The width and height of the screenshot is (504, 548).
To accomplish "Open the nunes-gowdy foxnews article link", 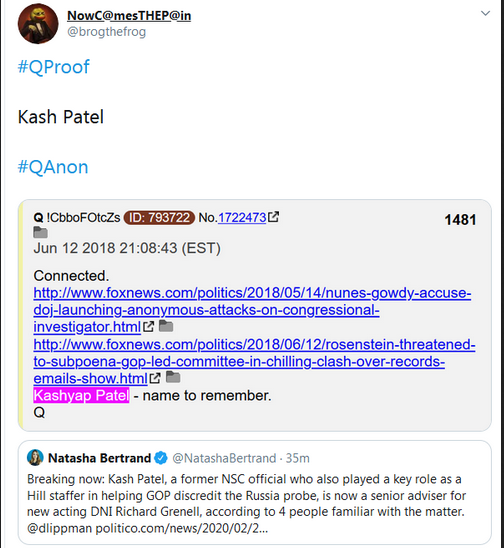I will [252, 310].
